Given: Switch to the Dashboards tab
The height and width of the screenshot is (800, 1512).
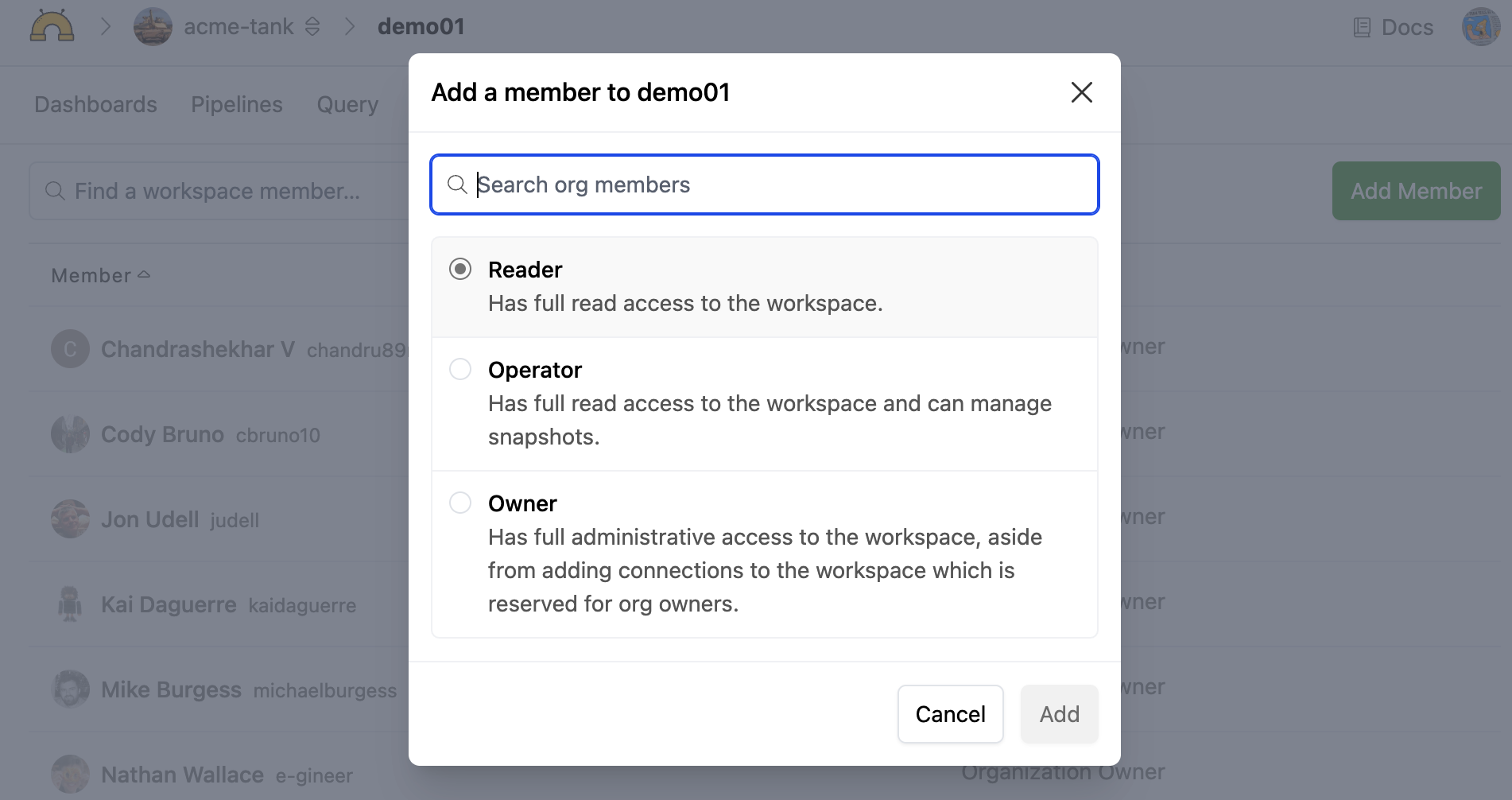Looking at the screenshot, I should point(95,104).
